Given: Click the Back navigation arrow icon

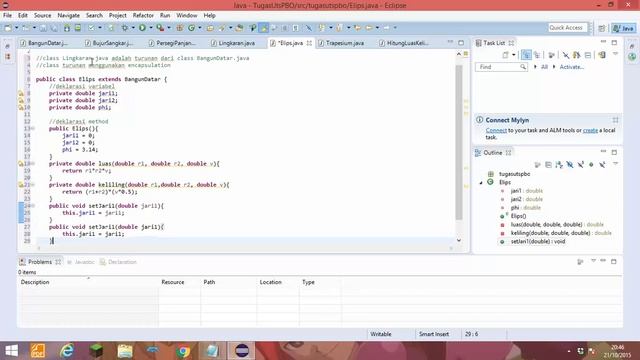Looking at the screenshot, I should (x=369, y=28).
